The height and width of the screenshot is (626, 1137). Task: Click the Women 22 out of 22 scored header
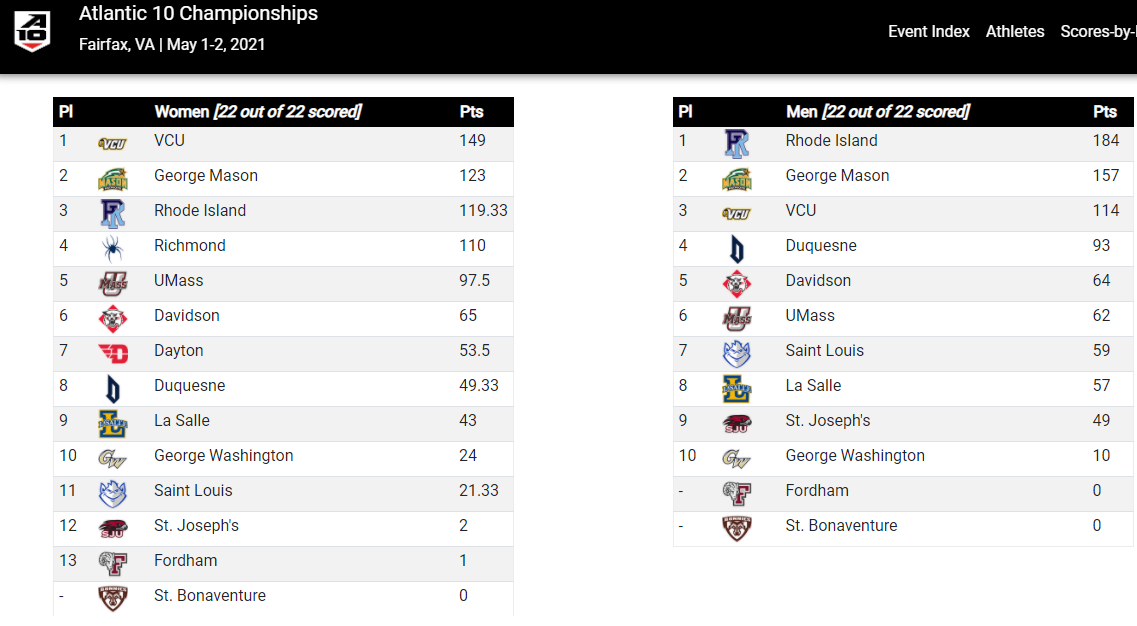[257, 112]
